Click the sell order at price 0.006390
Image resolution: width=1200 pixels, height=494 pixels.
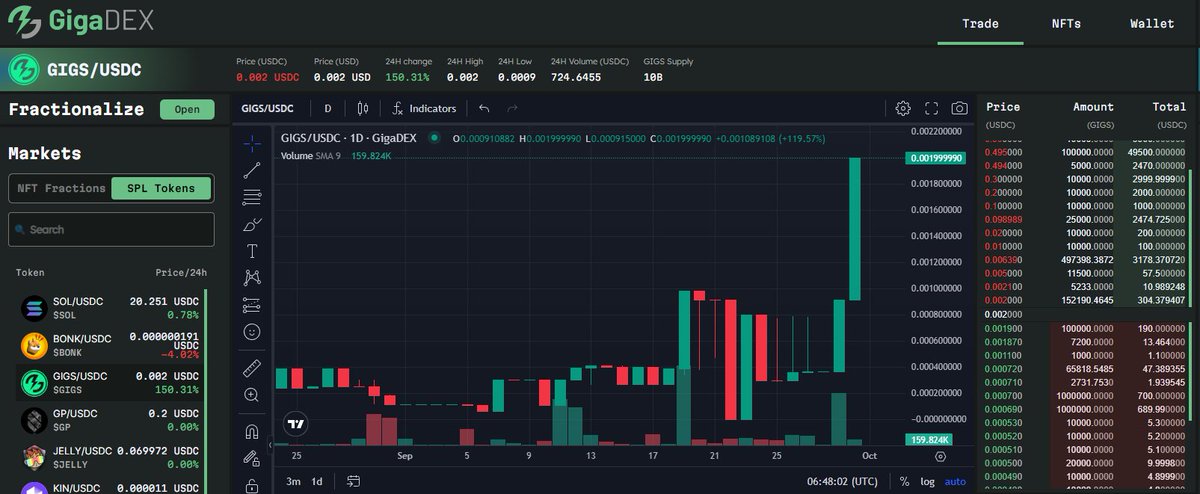(x=1086, y=260)
